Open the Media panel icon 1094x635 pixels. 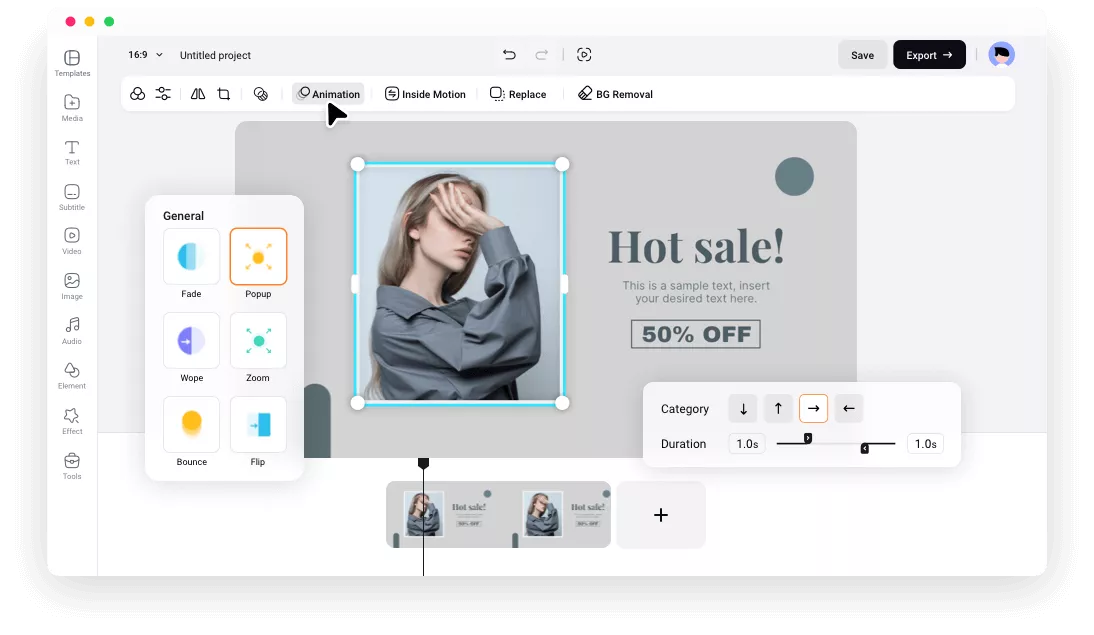pyautogui.click(x=72, y=107)
